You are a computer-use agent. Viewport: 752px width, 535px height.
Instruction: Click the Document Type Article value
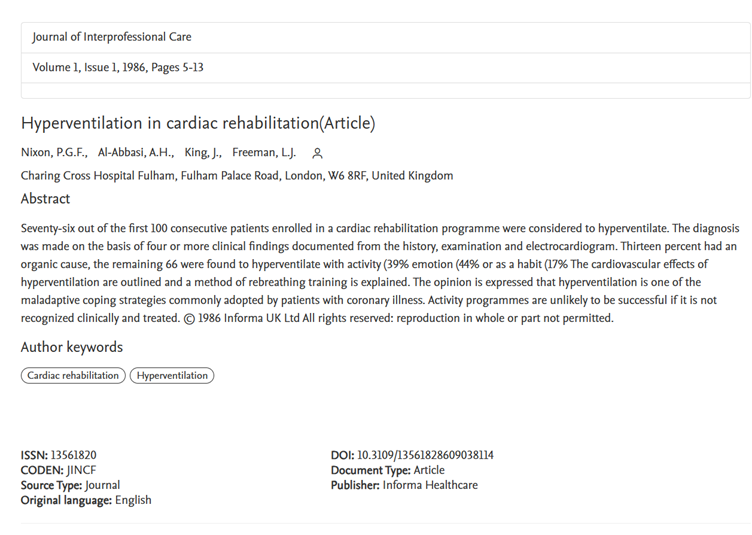click(x=429, y=470)
